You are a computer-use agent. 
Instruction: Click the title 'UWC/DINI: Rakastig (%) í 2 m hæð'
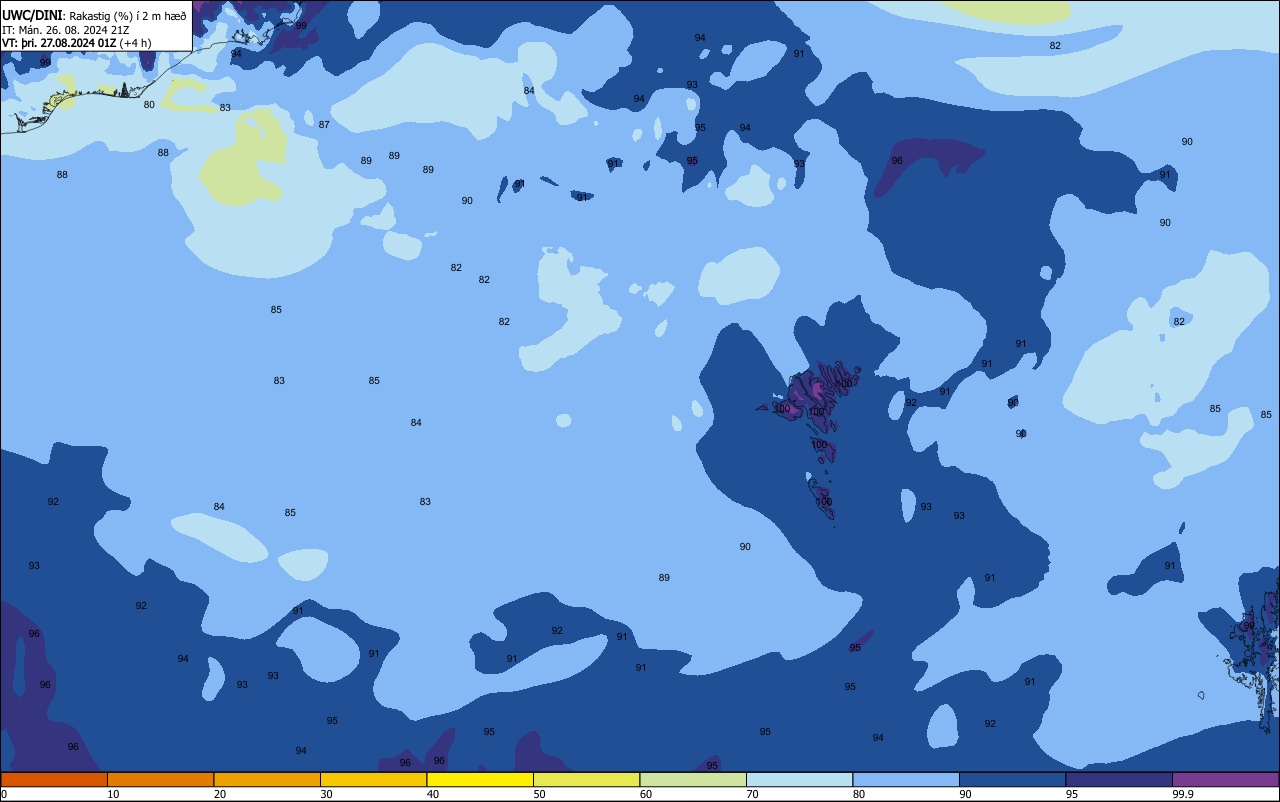pyautogui.click(x=94, y=16)
